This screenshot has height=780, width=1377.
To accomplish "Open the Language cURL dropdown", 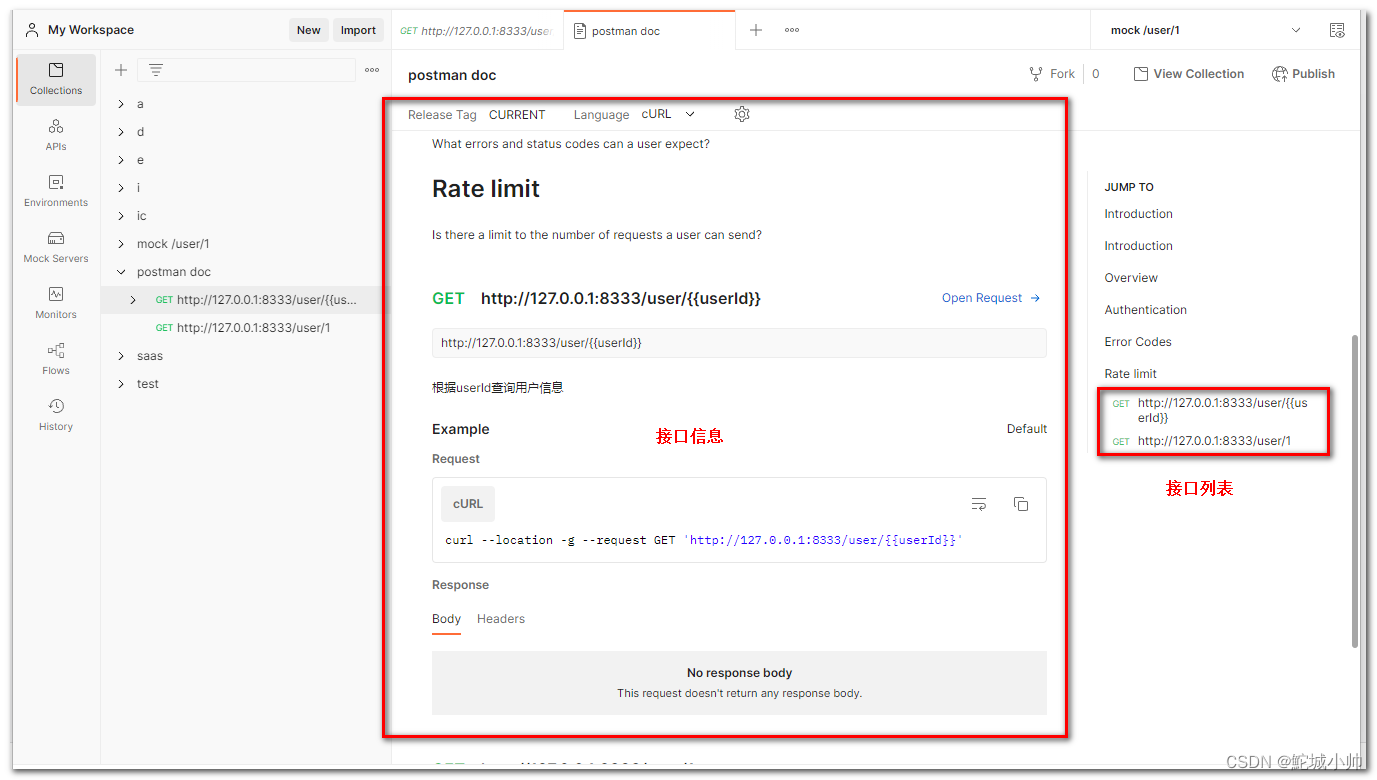I will pyautogui.click(x=668, y=114).
